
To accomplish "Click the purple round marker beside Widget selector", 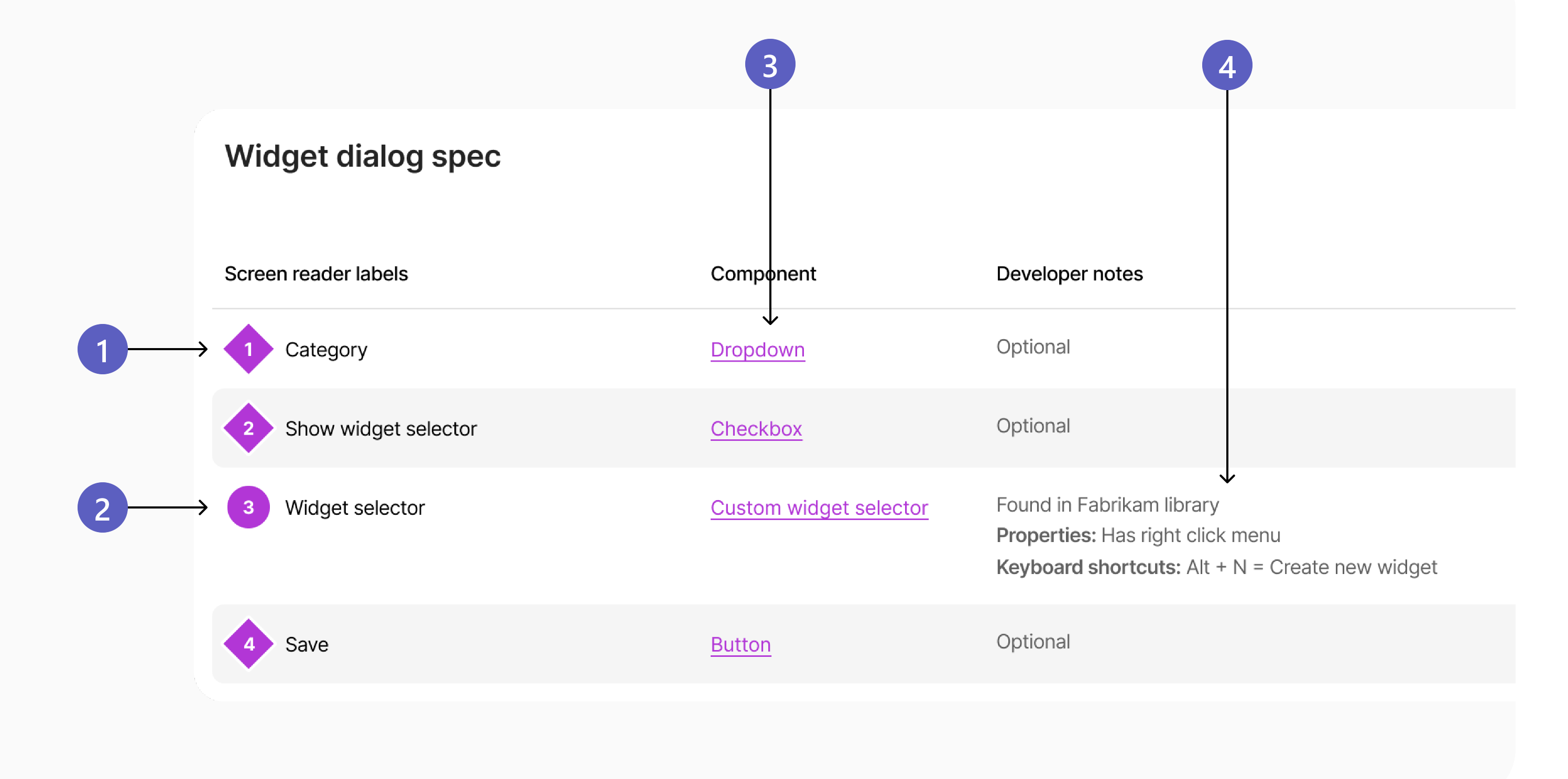I will click(248, 507).
